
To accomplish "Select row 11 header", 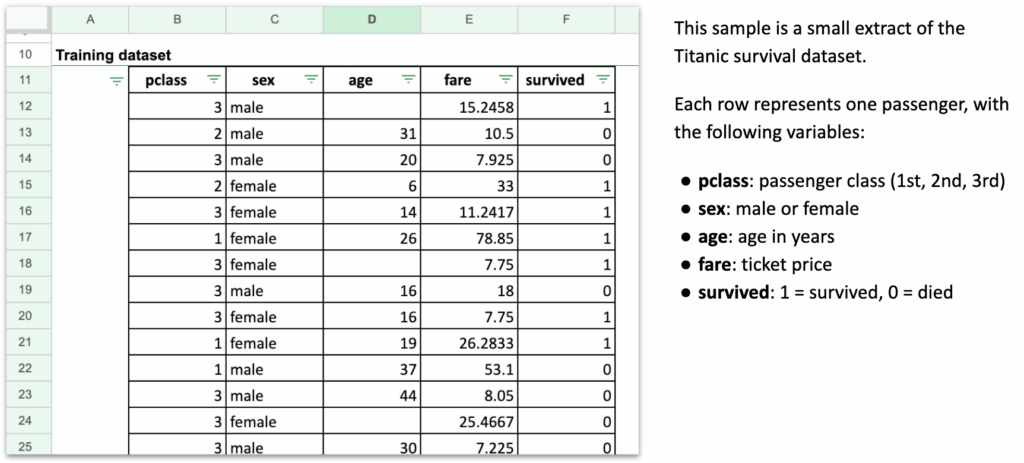I will (x=25, y=80).
